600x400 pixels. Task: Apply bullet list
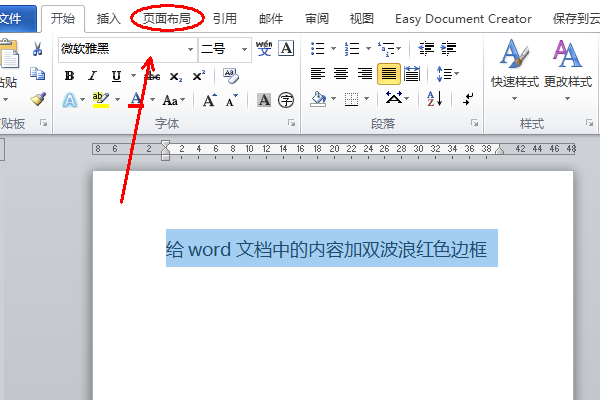[318, 49]
